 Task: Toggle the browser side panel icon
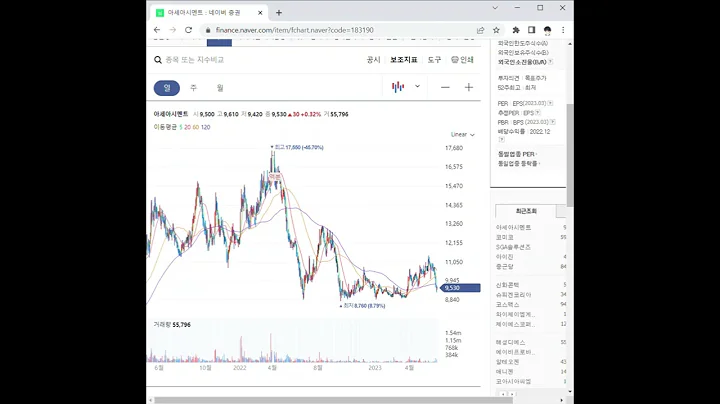coord(531,30)
